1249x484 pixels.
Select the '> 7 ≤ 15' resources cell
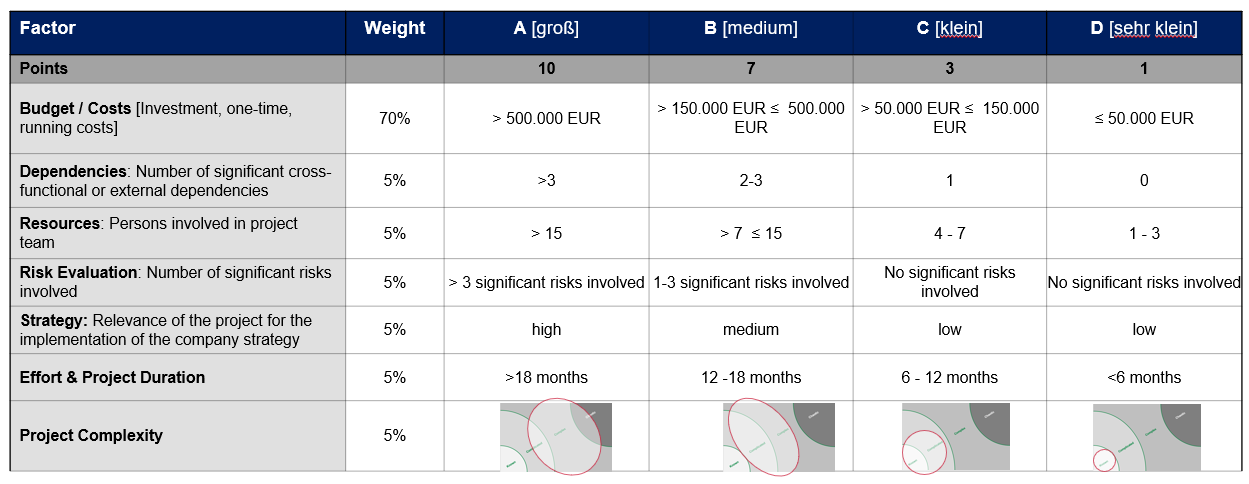pos(750,233)
